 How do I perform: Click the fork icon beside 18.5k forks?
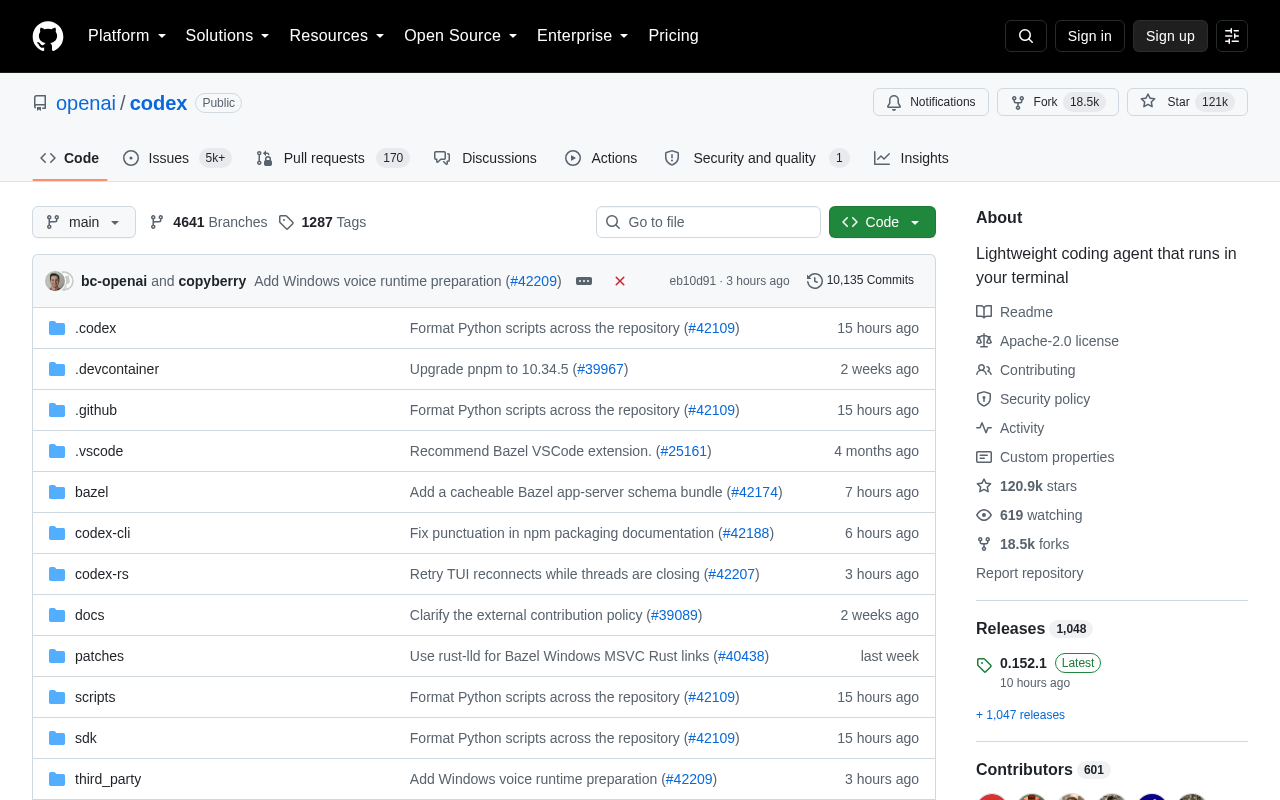tap(984, 544)
